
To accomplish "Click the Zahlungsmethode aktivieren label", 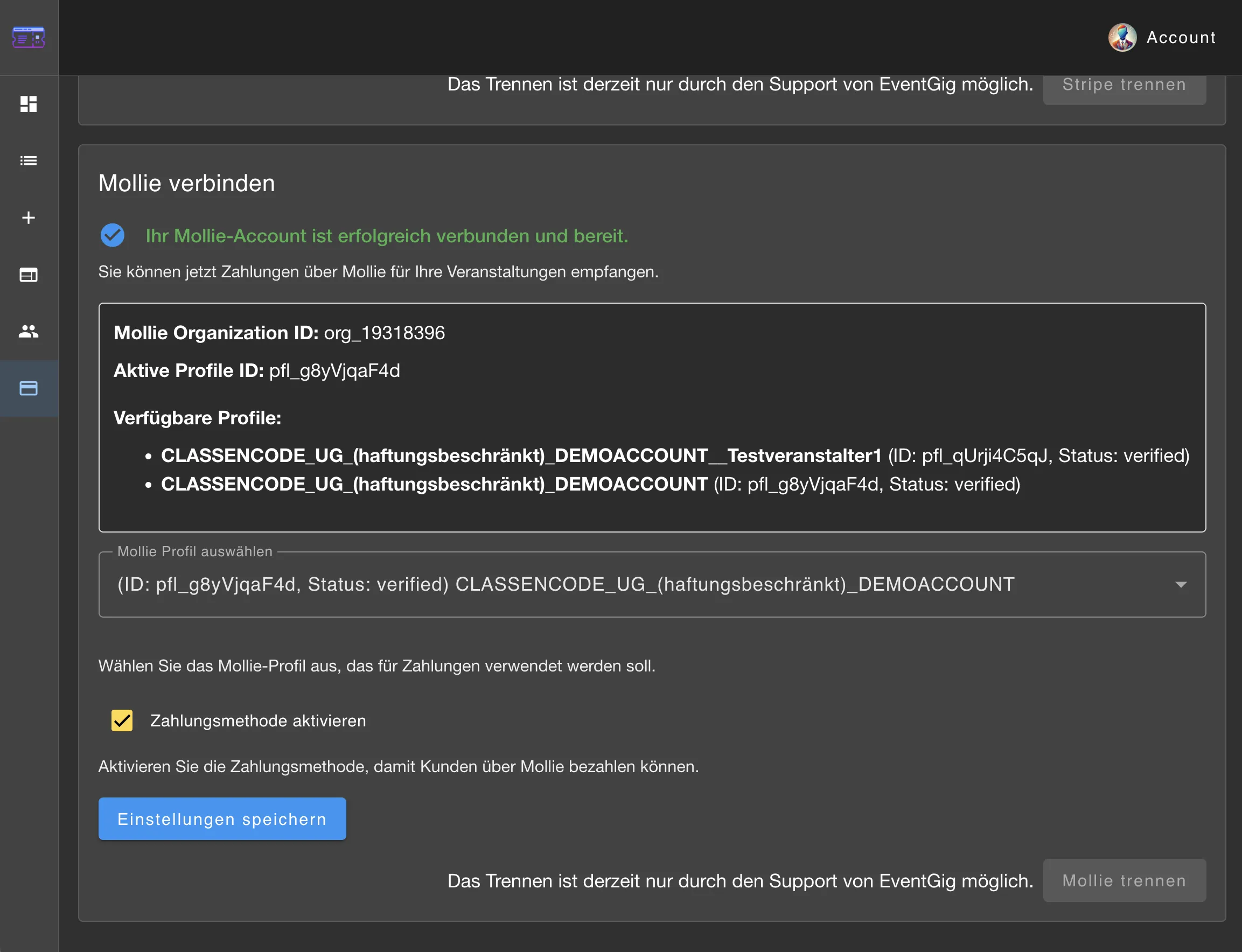I will pos(258,721).
